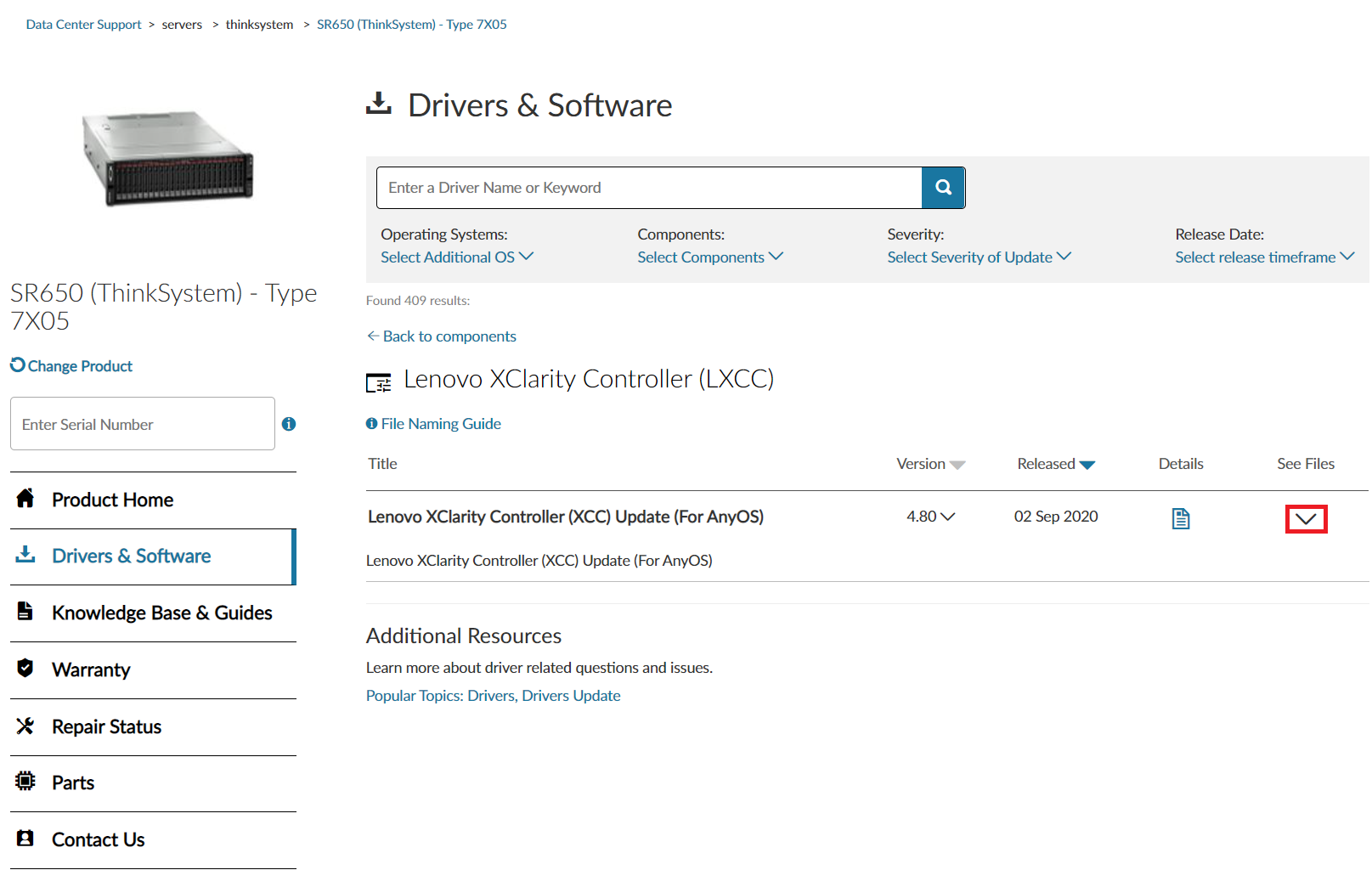Viewport: 1372px width, 870px height.
Task: Click SR650 (ThinkSystem) - Type 7X05 breadcrumb
Action: click(x=412, y=25)
